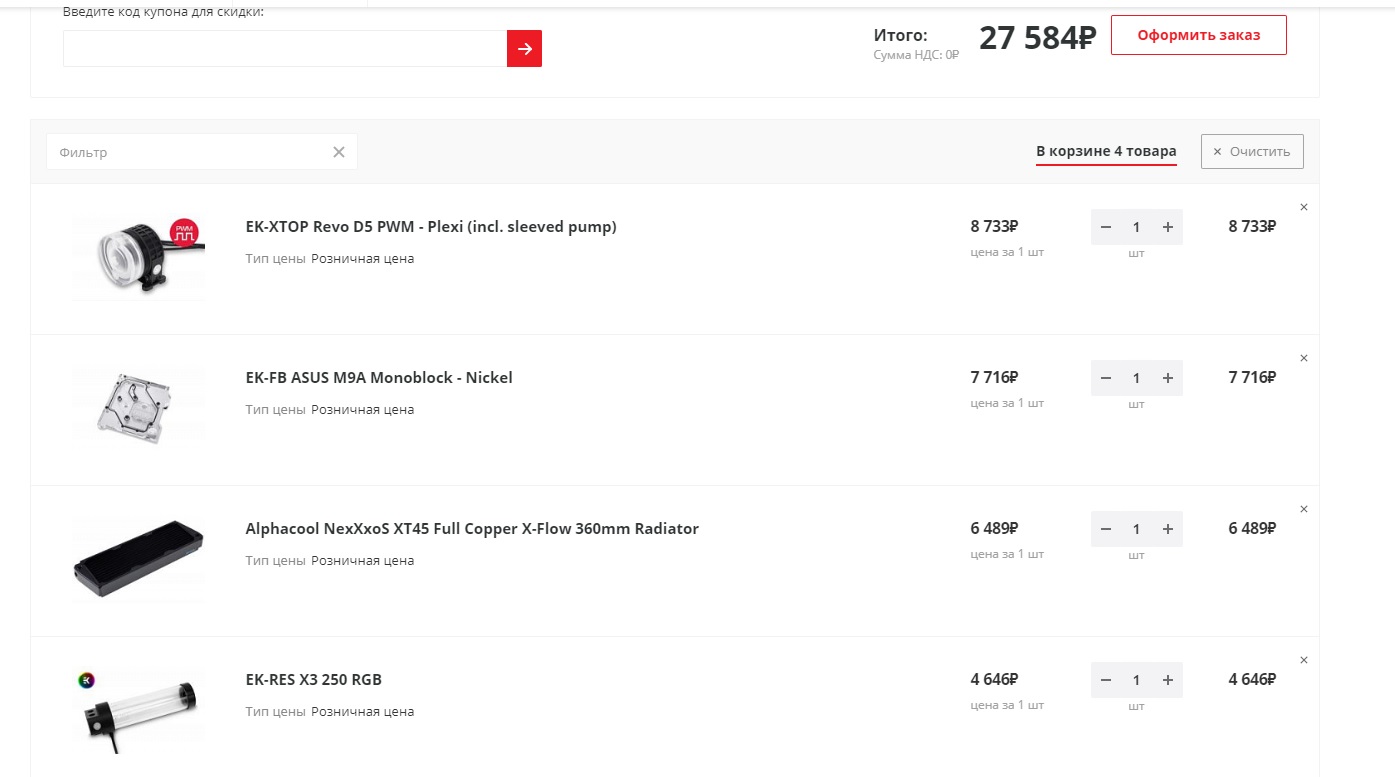The height and width of the screenshot is (777, 1395).
Task: Remove EK-FB ASUS M9A Monoblock from cart
Action: pyautogui.click(x=1303, y=358)
